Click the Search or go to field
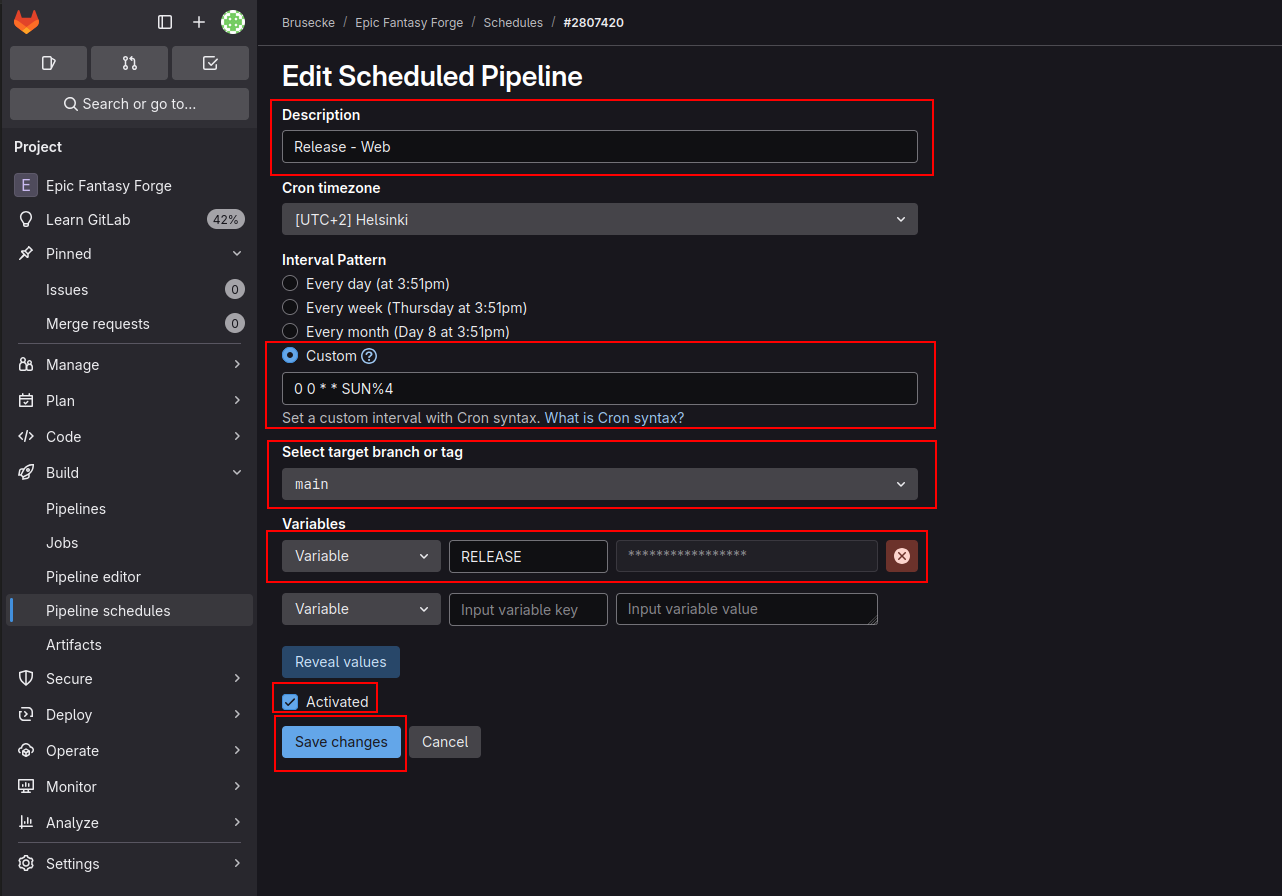This screenshot has height=896, width=1282. [129, 104]
